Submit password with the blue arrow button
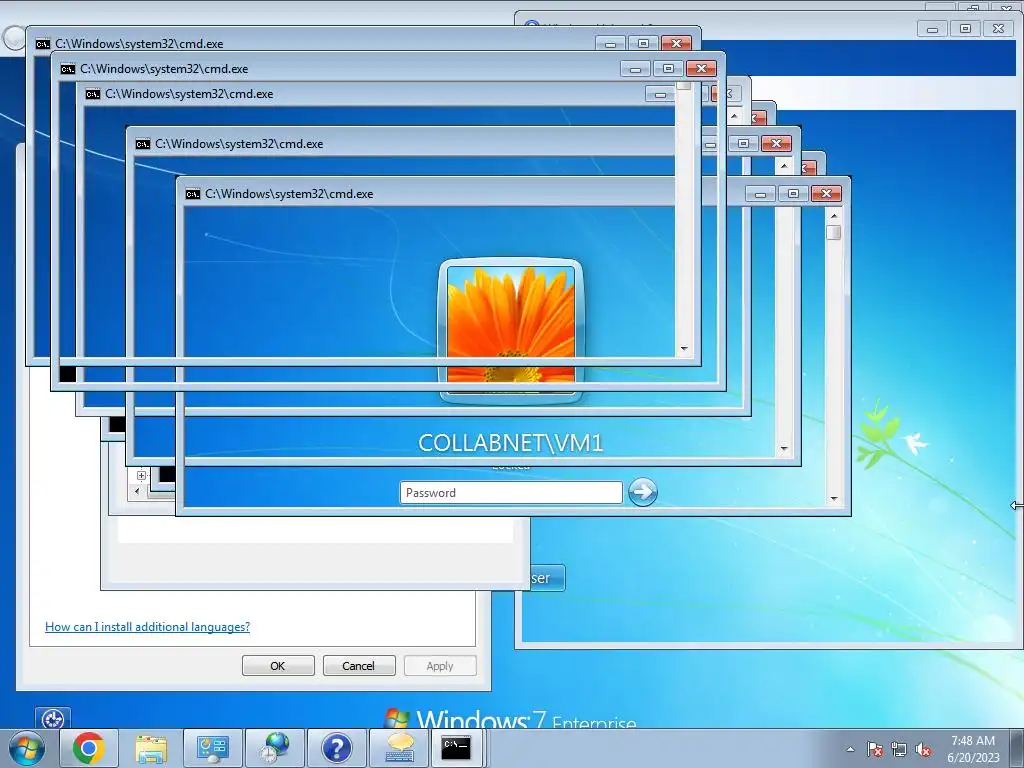The image size is (1024, 768). (643, 492)
